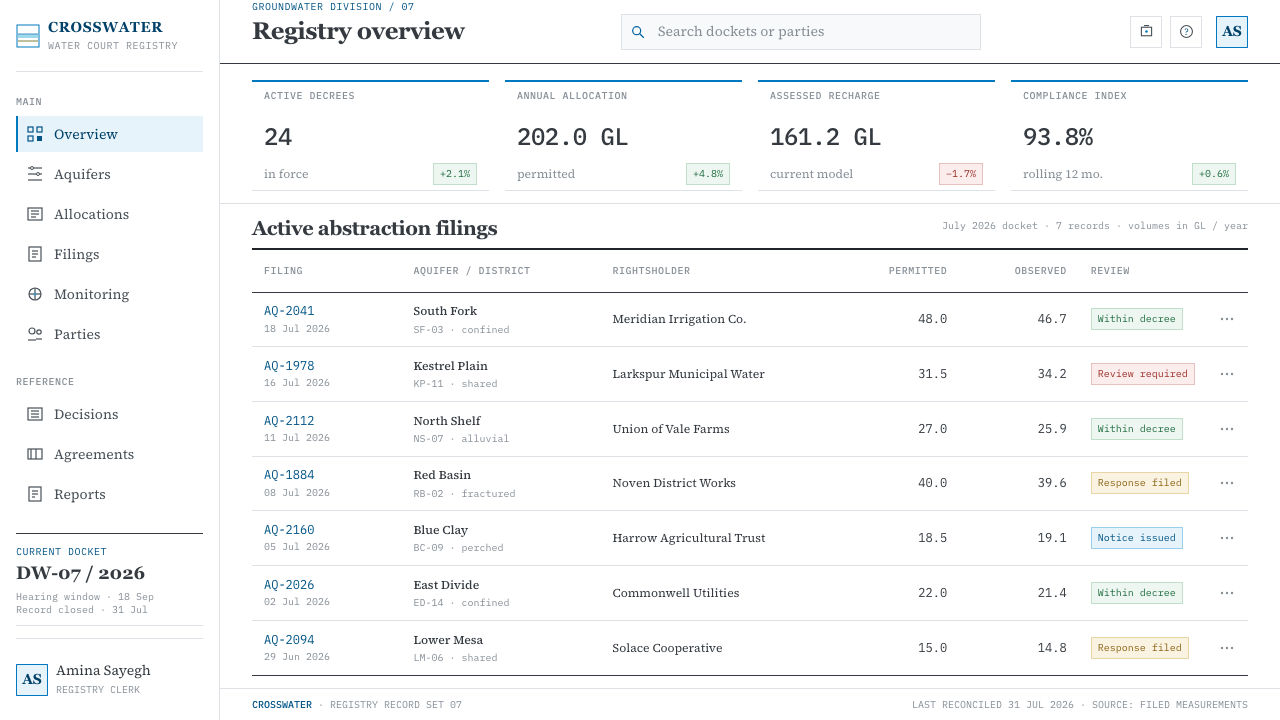1280x720 pixels.
Task: Open ellipsis menu for AQ-2094 filing
Action: click(1227, 648)
